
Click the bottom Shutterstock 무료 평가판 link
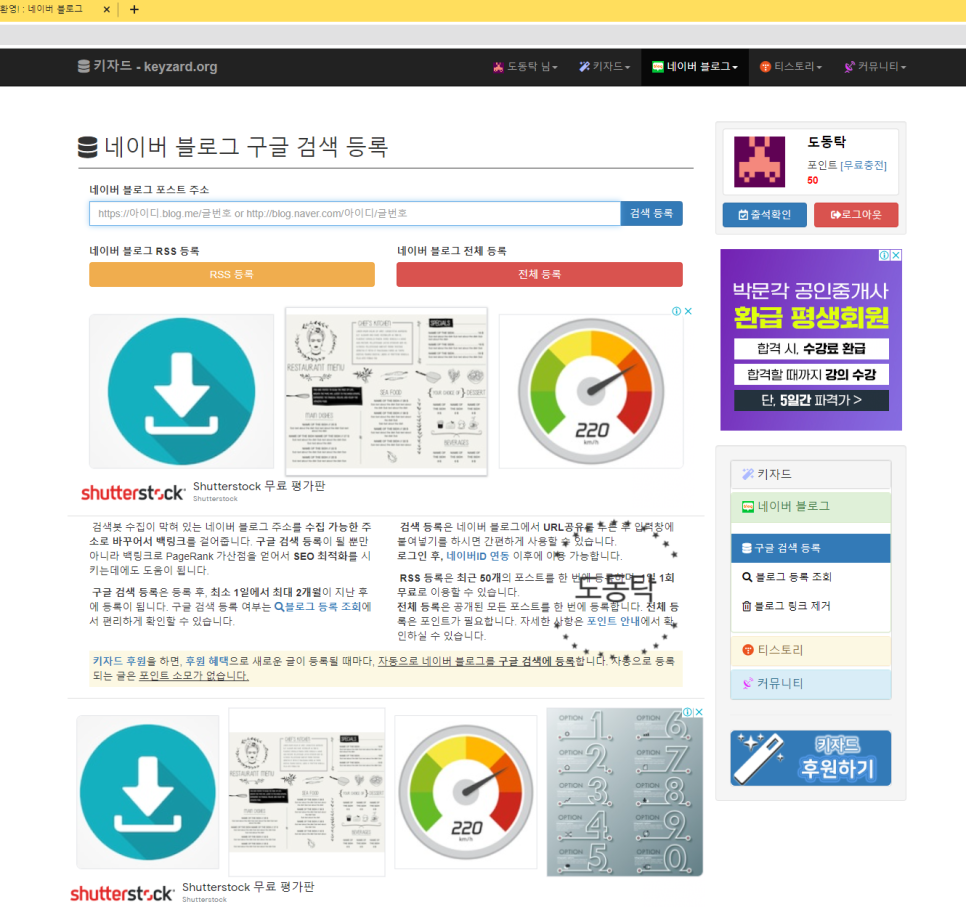[248, 887]
